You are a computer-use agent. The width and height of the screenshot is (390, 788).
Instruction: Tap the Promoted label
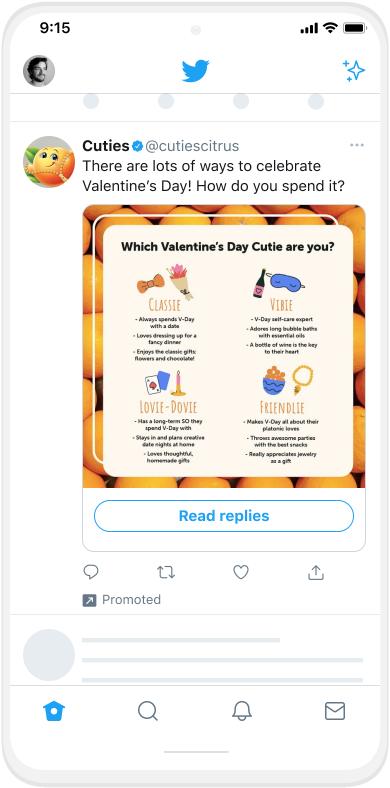131,600
